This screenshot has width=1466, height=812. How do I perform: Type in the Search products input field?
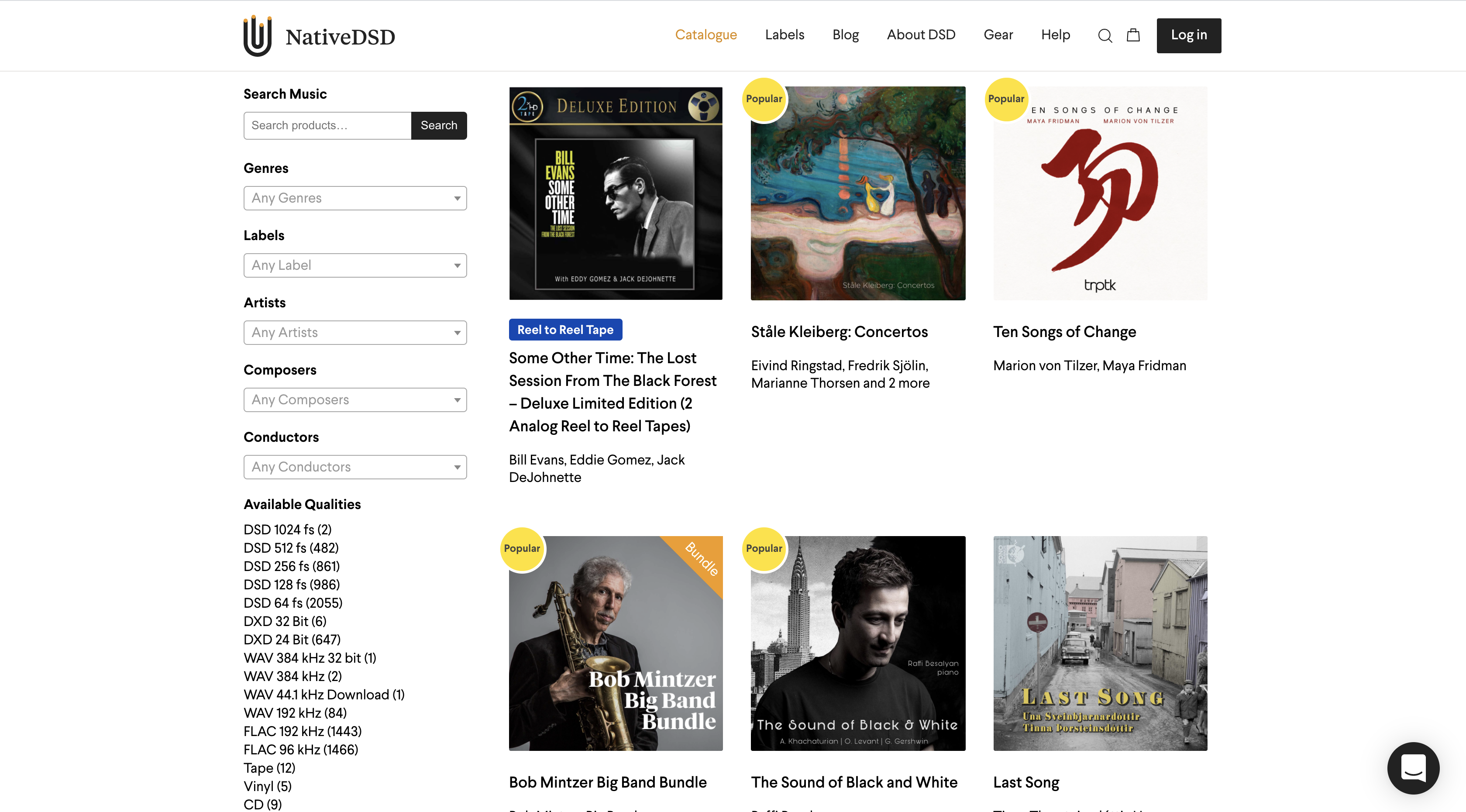click(x=327, y=125)
